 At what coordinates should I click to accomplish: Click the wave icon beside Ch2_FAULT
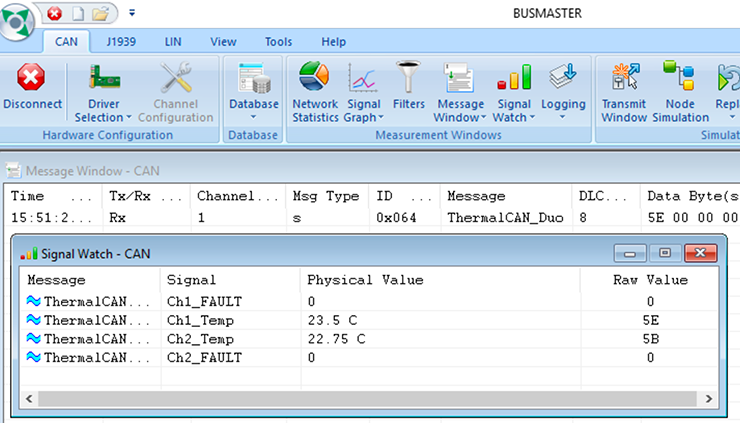click(x=34, y=357)
